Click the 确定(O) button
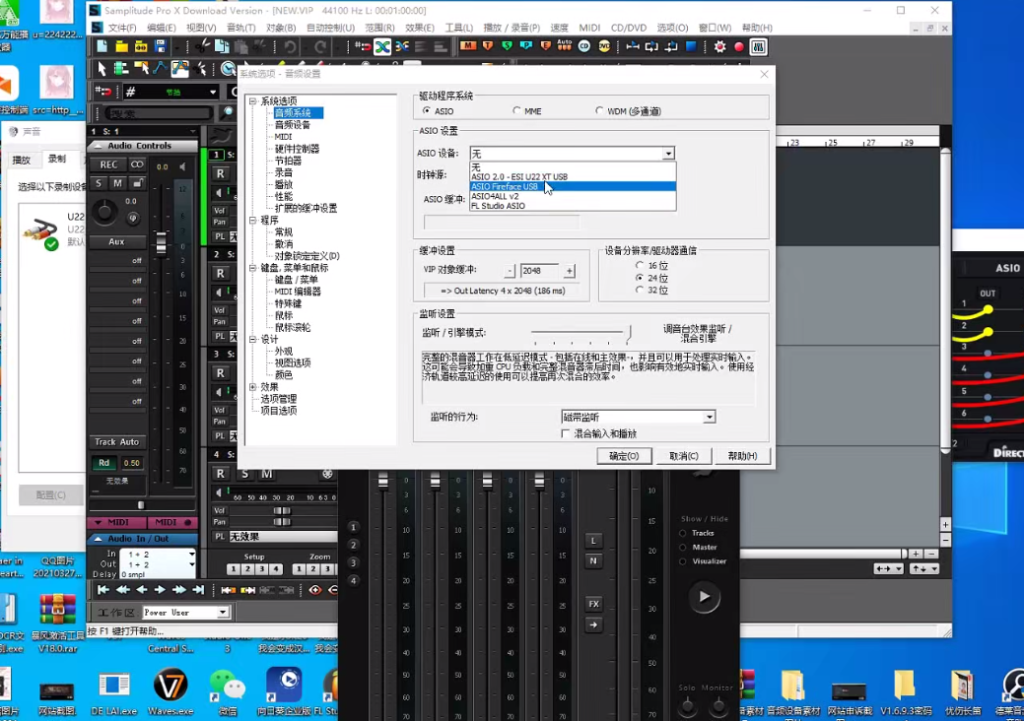This screenshot has height=721, width=1024. coord(624,456)
